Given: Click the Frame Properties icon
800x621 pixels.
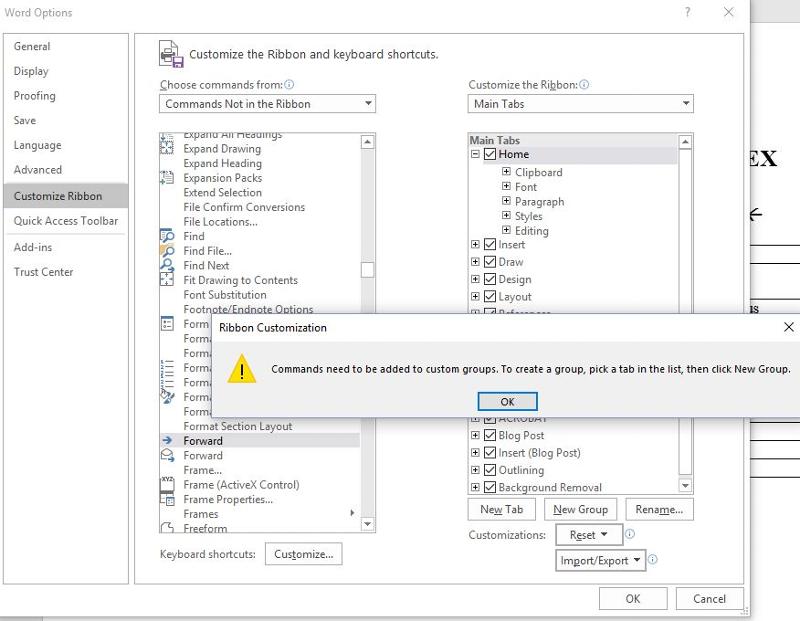Looking at the screenshot, I should tap(167, 500).
